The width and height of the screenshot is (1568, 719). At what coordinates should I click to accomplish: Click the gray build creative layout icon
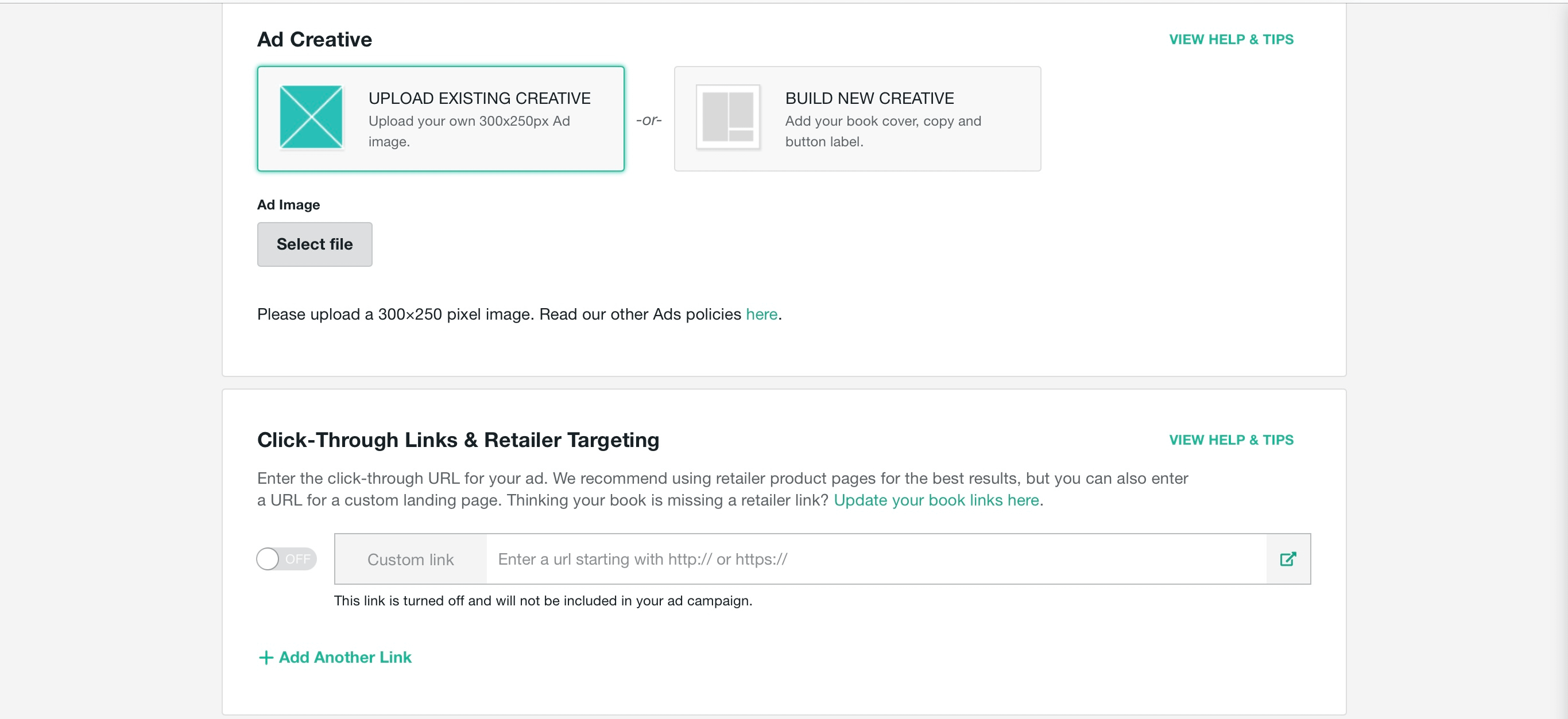point(728,117)
